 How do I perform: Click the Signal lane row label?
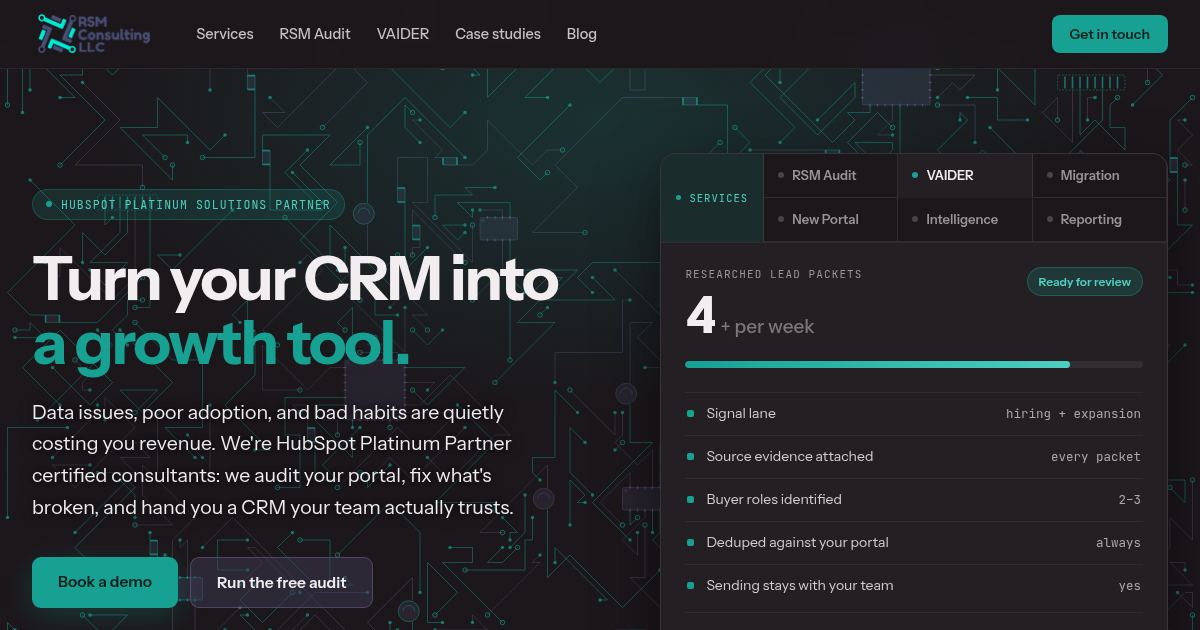[x=741, y=413]
